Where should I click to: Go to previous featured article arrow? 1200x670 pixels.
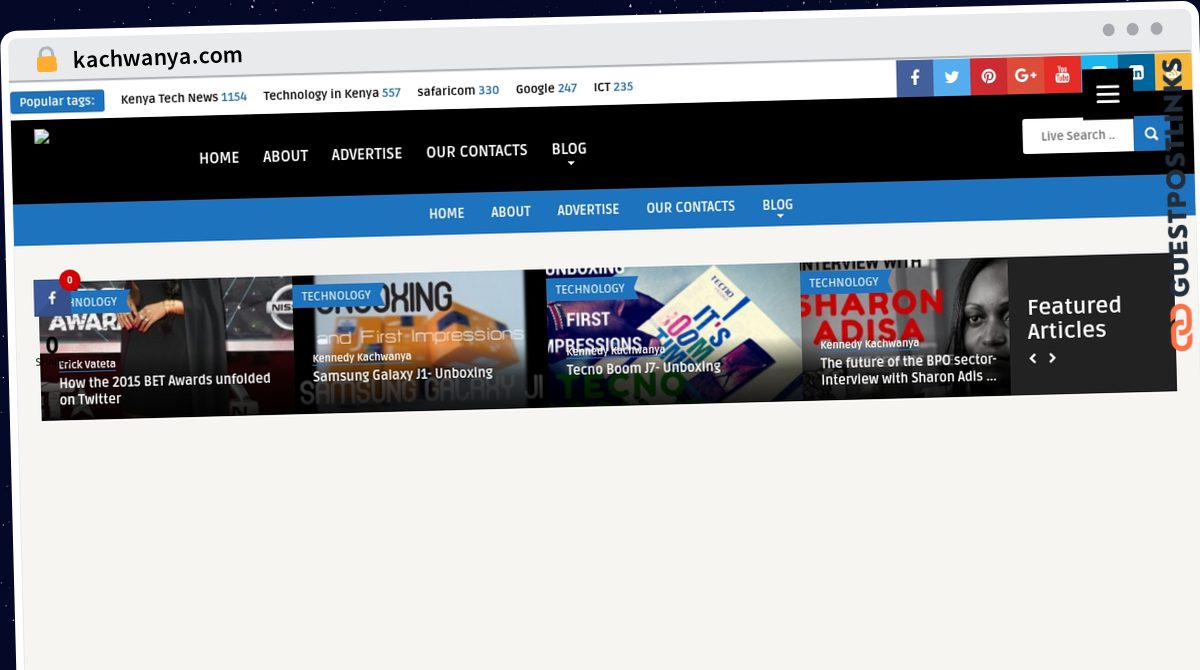1033,358
